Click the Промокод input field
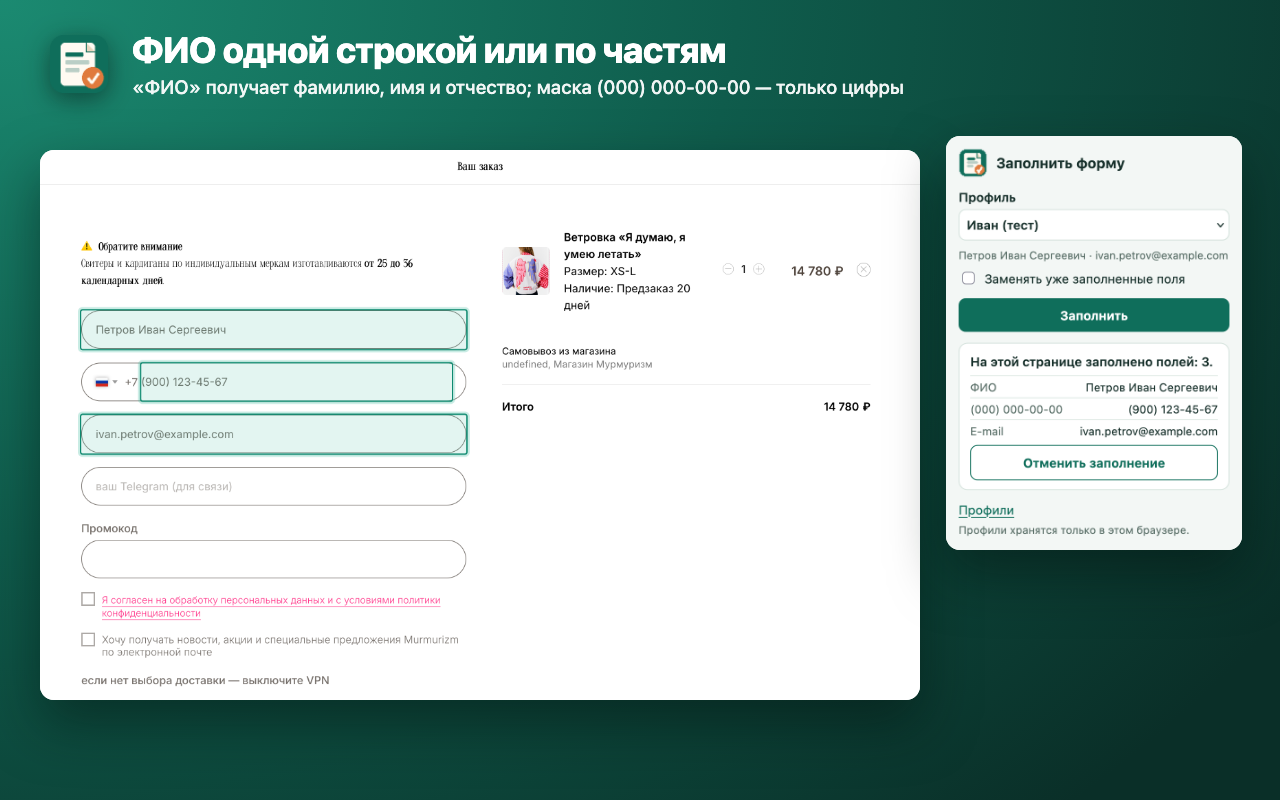 [273, 559]
